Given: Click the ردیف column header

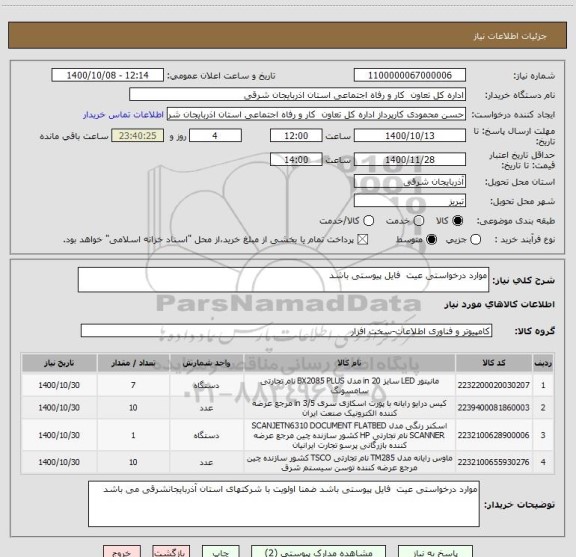Looking at the screenshot, I should point(543,363).
